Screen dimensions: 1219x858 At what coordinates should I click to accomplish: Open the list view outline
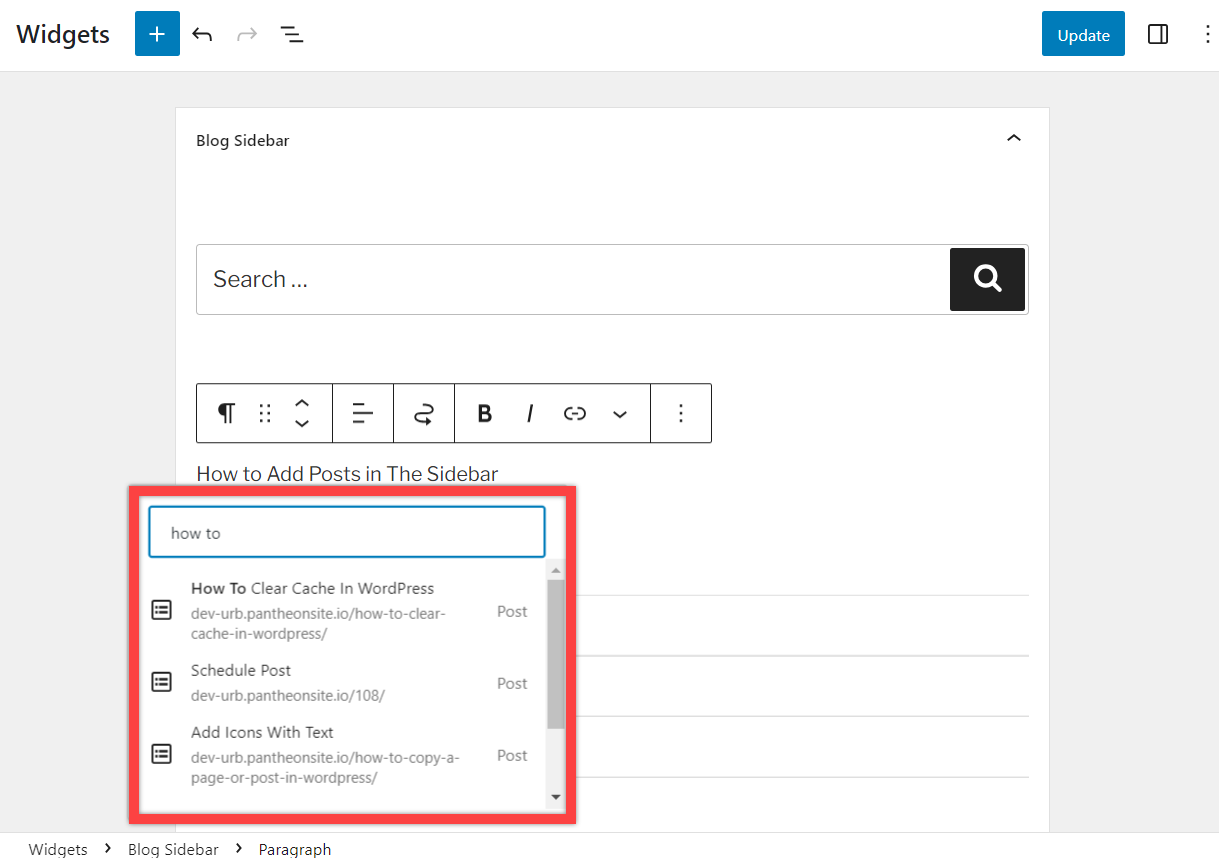tap(291, 35)
